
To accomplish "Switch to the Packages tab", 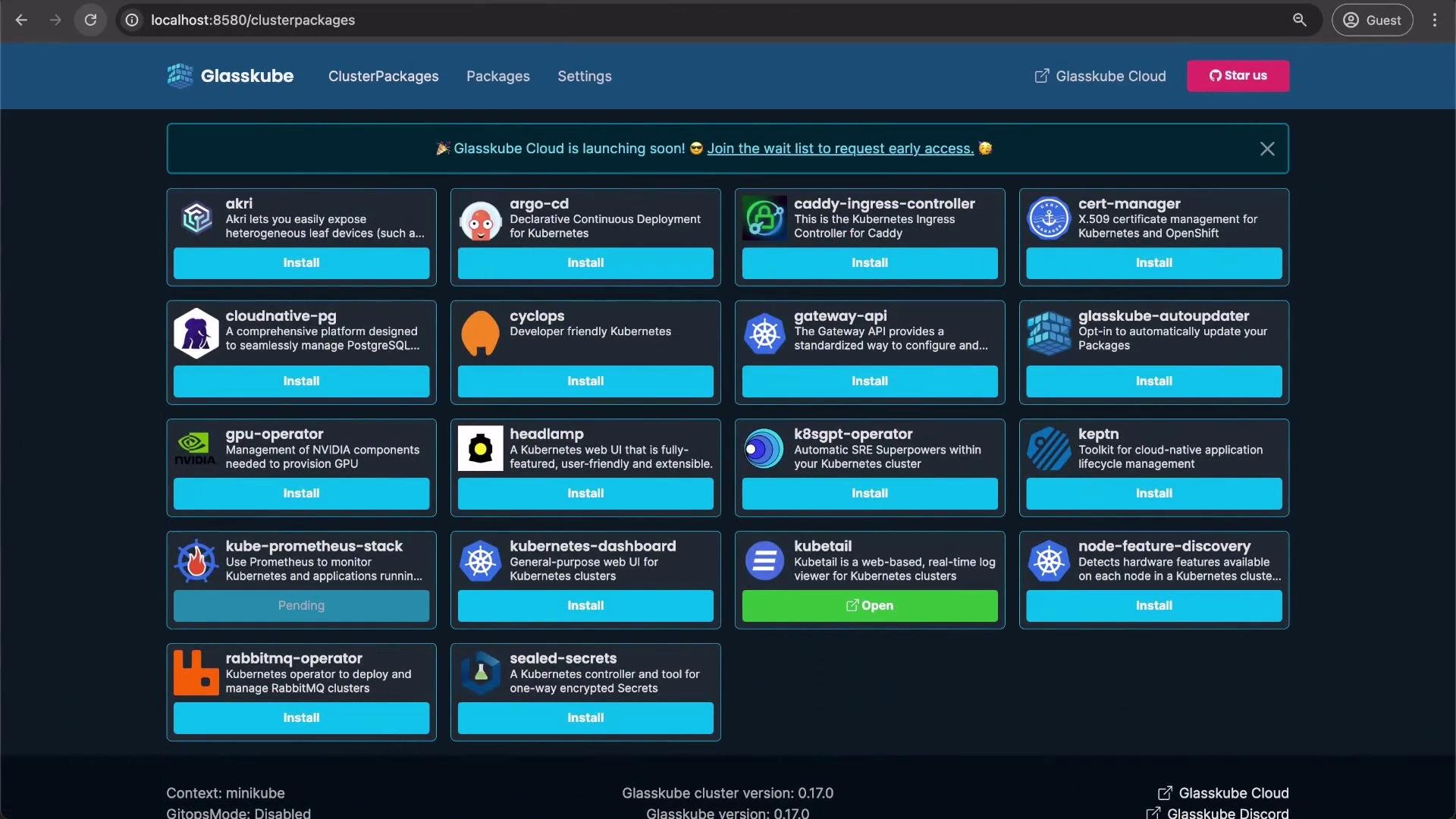I will [x=497, y=76].
